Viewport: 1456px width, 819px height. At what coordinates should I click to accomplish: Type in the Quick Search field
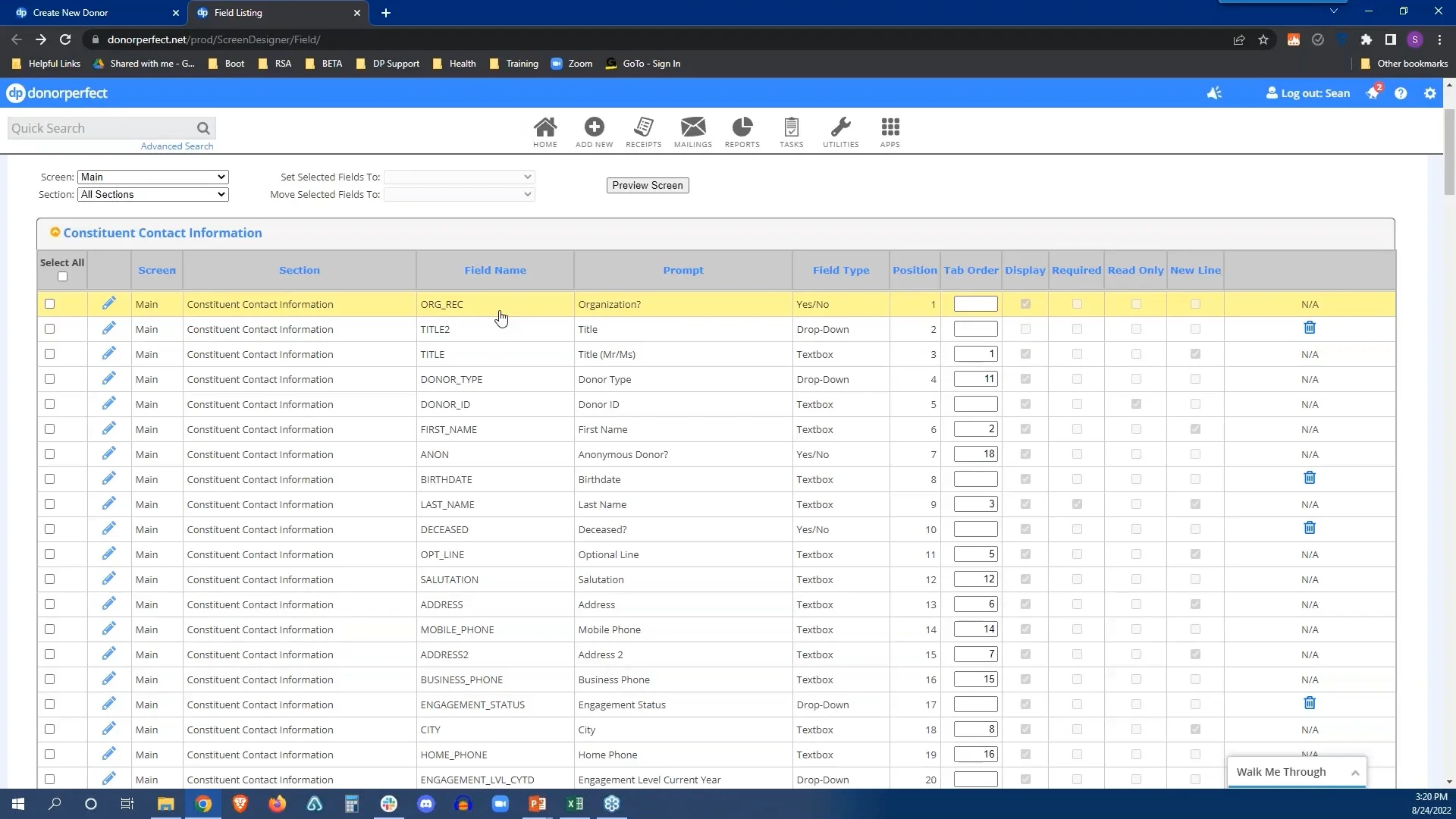(99, 127)
